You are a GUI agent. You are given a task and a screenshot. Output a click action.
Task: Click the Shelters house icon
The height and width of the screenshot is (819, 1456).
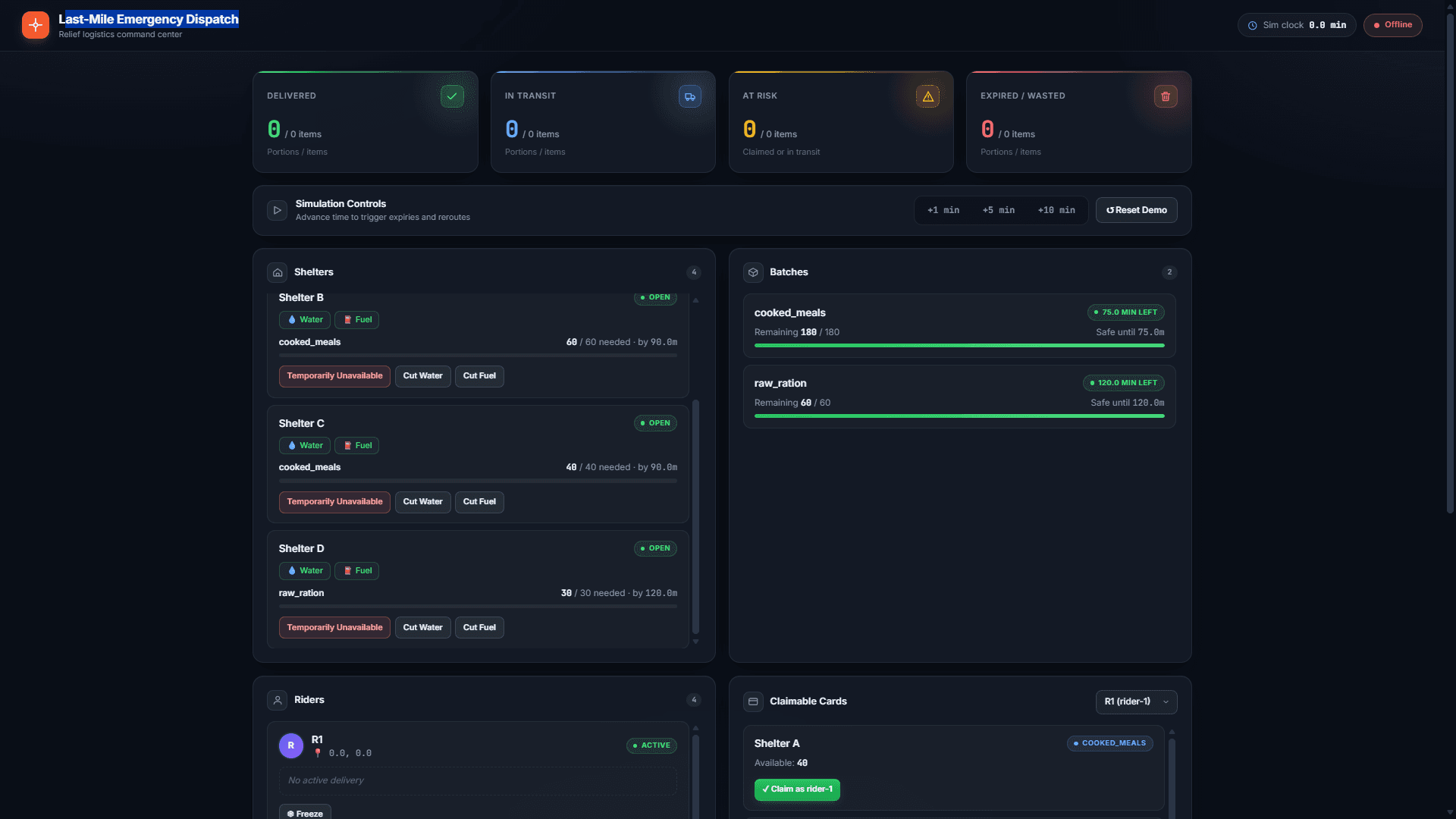point(278,272)
